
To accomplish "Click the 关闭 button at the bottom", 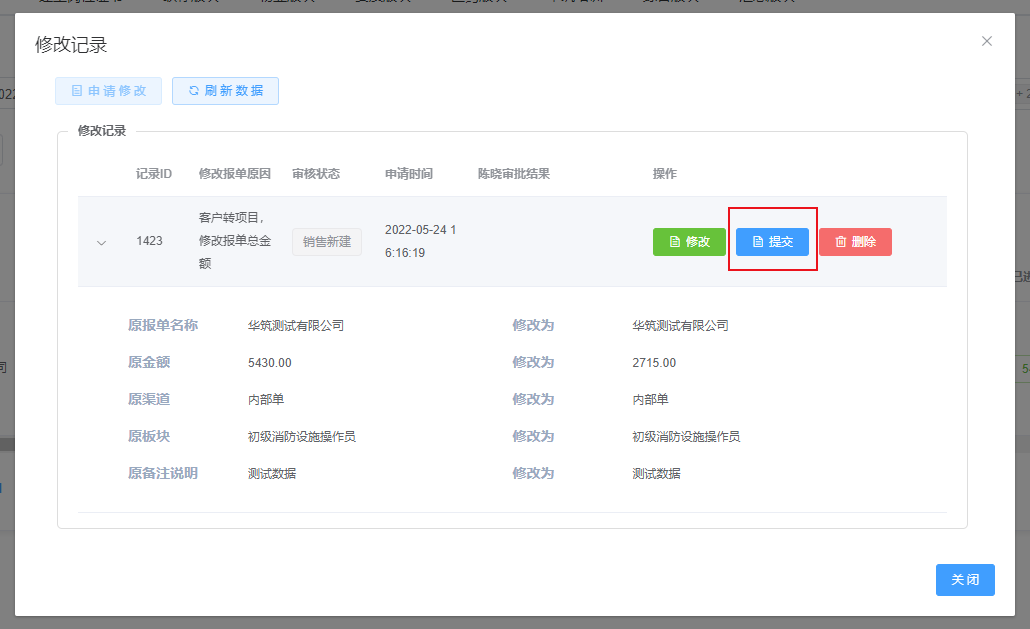I will pyautogui.click(x=965, y=580).
